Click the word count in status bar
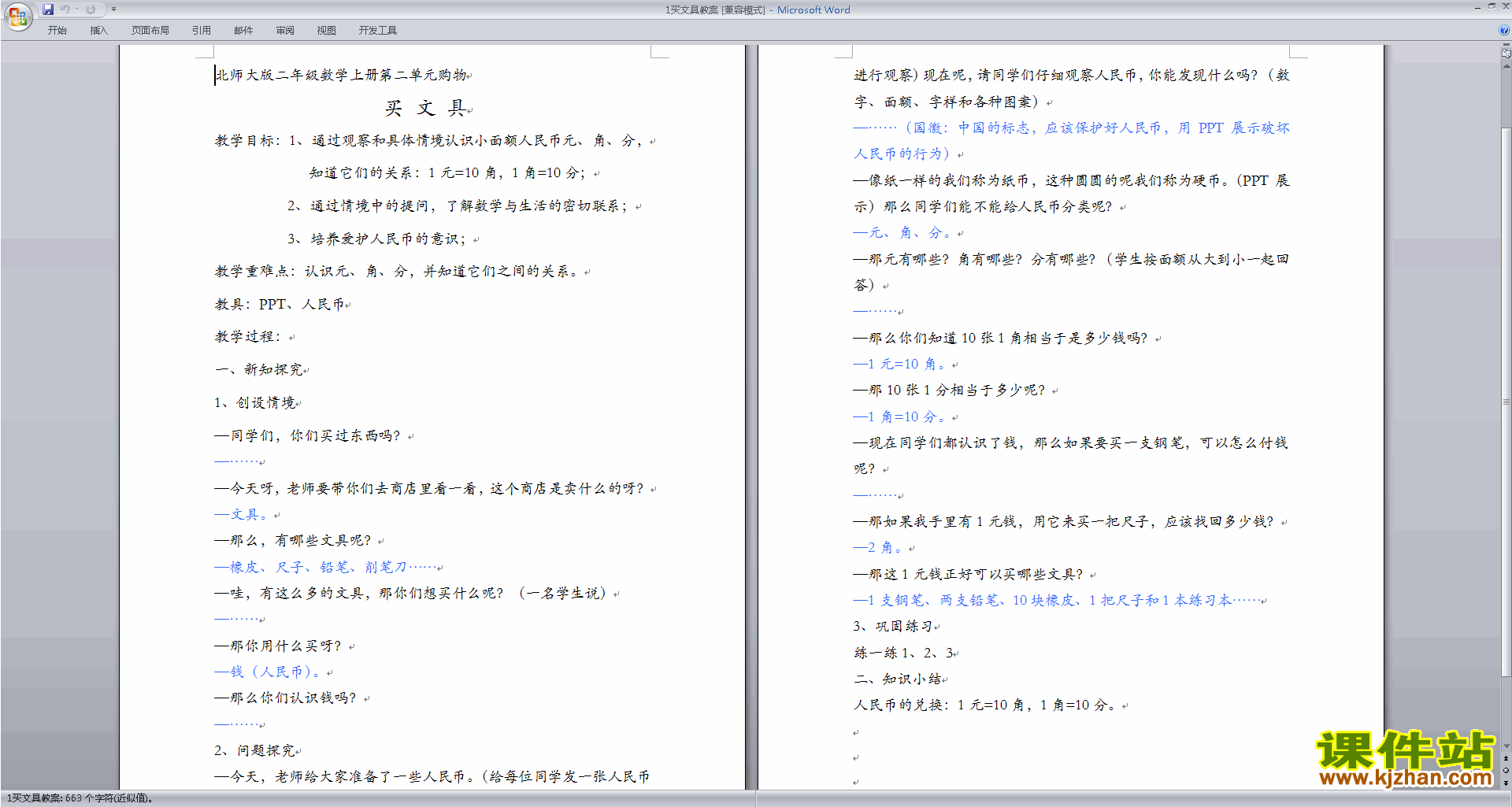 [x=79, y=798]
